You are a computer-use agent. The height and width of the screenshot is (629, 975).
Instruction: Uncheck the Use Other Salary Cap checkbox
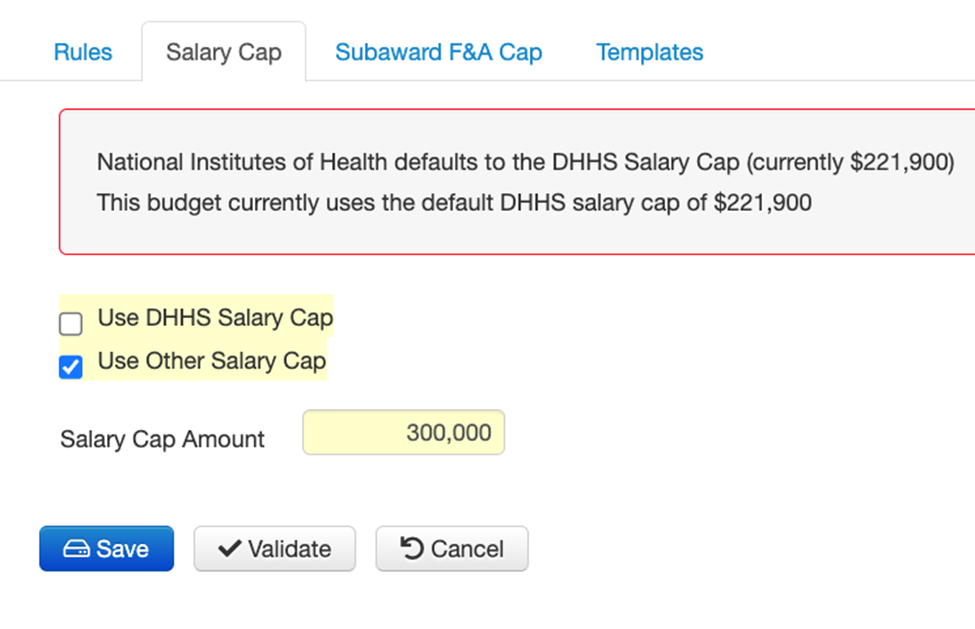pyautogui.click(x=71, y=368)
